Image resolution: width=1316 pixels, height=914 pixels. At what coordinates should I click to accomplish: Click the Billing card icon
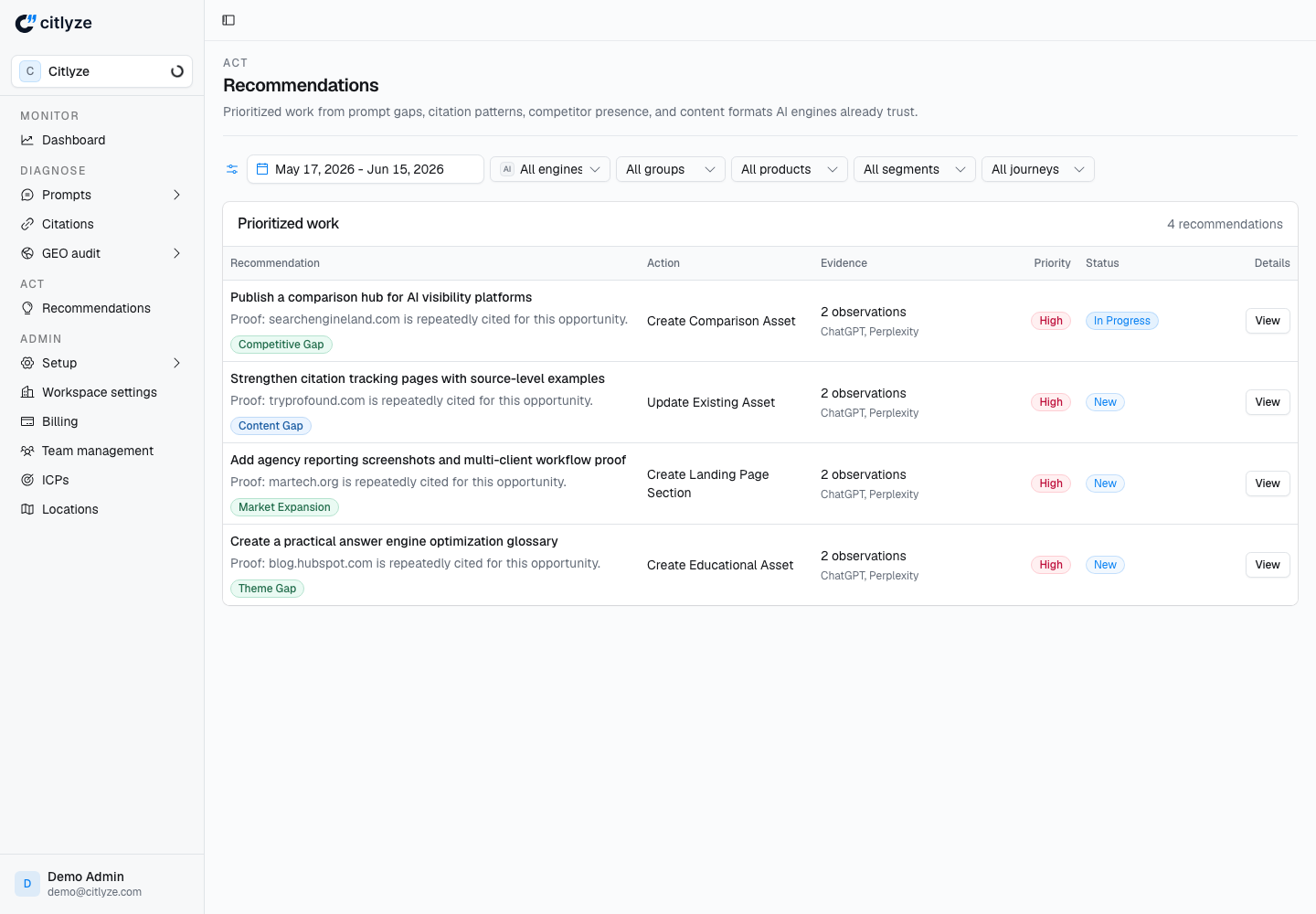27,421
